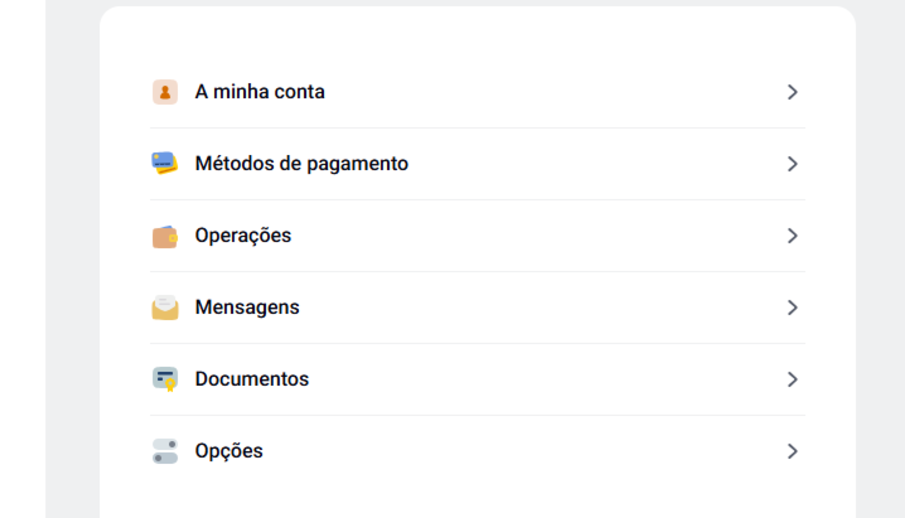
Task: Expand the Métodos de pagamento arrow
Action: click(792, 164)
